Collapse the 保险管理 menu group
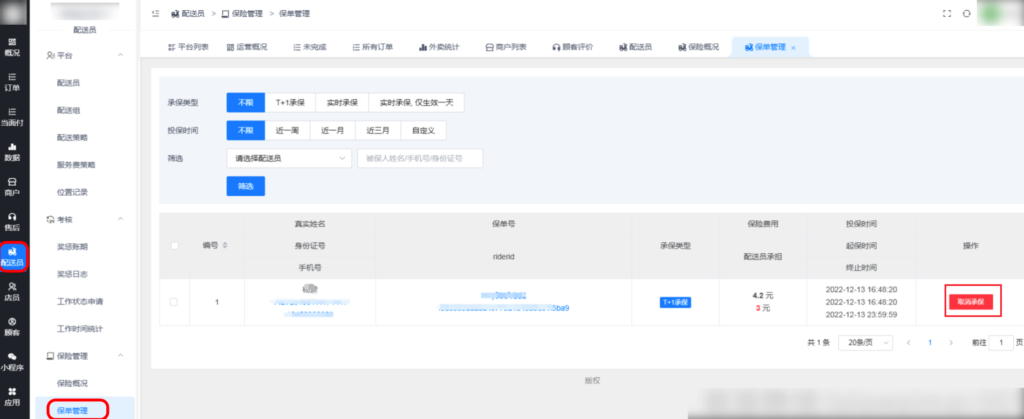The width and height of the screenshot is (1024, 419). pos(120,356)
